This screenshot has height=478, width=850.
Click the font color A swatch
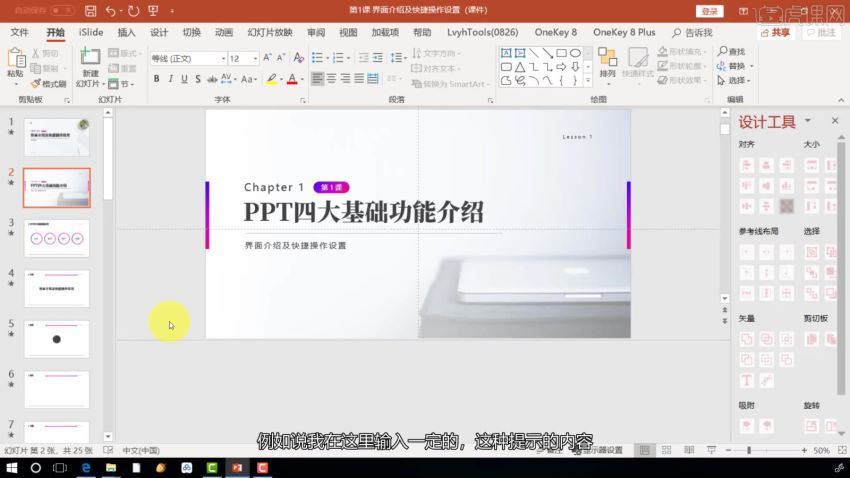[x=292, y=79]
